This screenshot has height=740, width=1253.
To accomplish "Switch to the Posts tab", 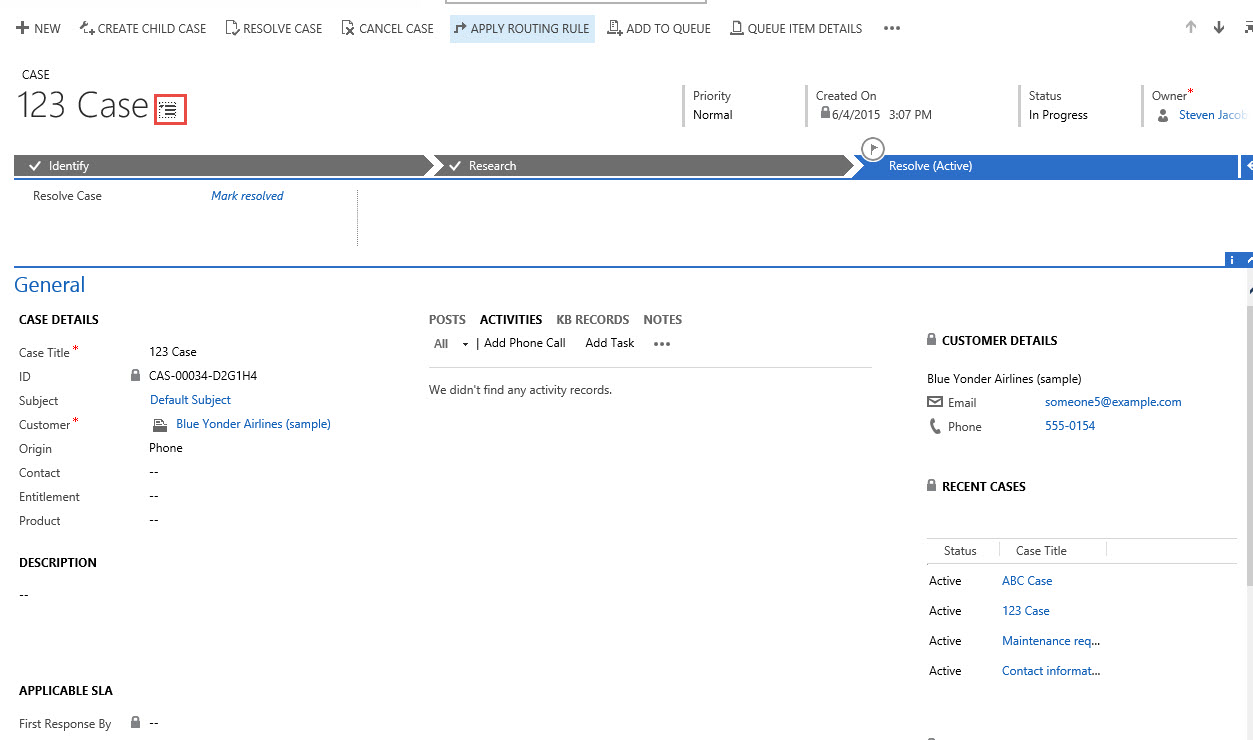I will (x=447, y=320).
